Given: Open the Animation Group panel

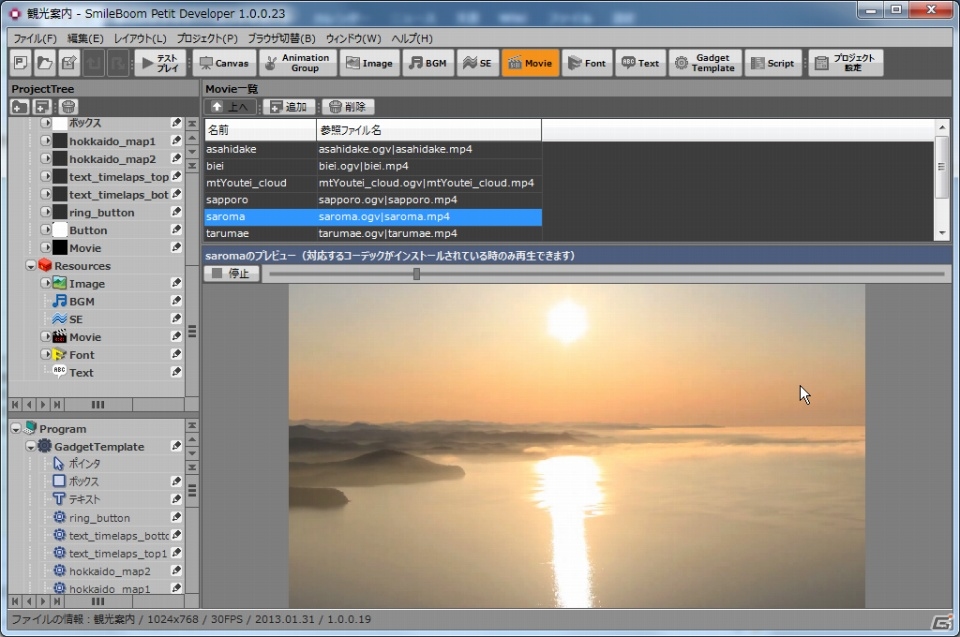Looking at the screenshot, I should point(298,62).
